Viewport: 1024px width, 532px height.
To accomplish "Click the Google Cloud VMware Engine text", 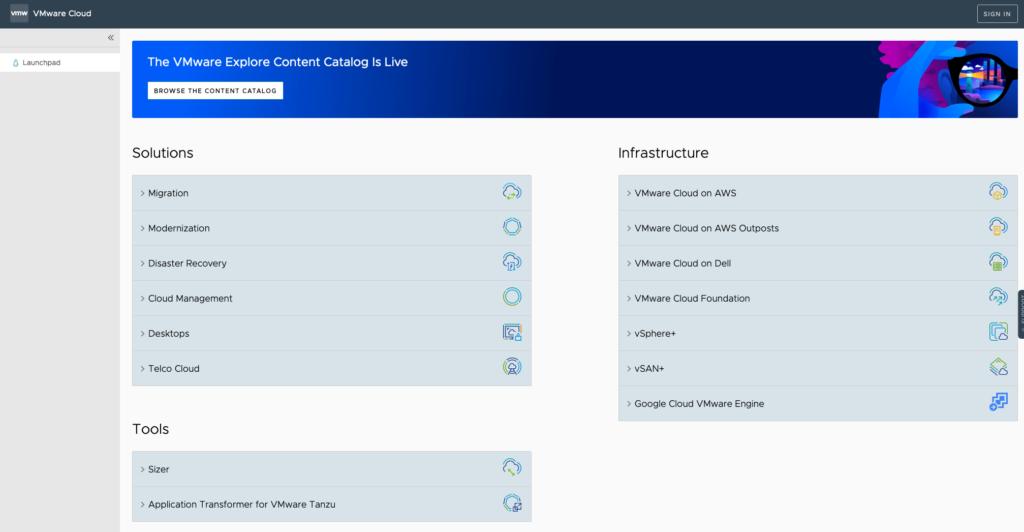I will pyautogui.click(x=699, y=404).
